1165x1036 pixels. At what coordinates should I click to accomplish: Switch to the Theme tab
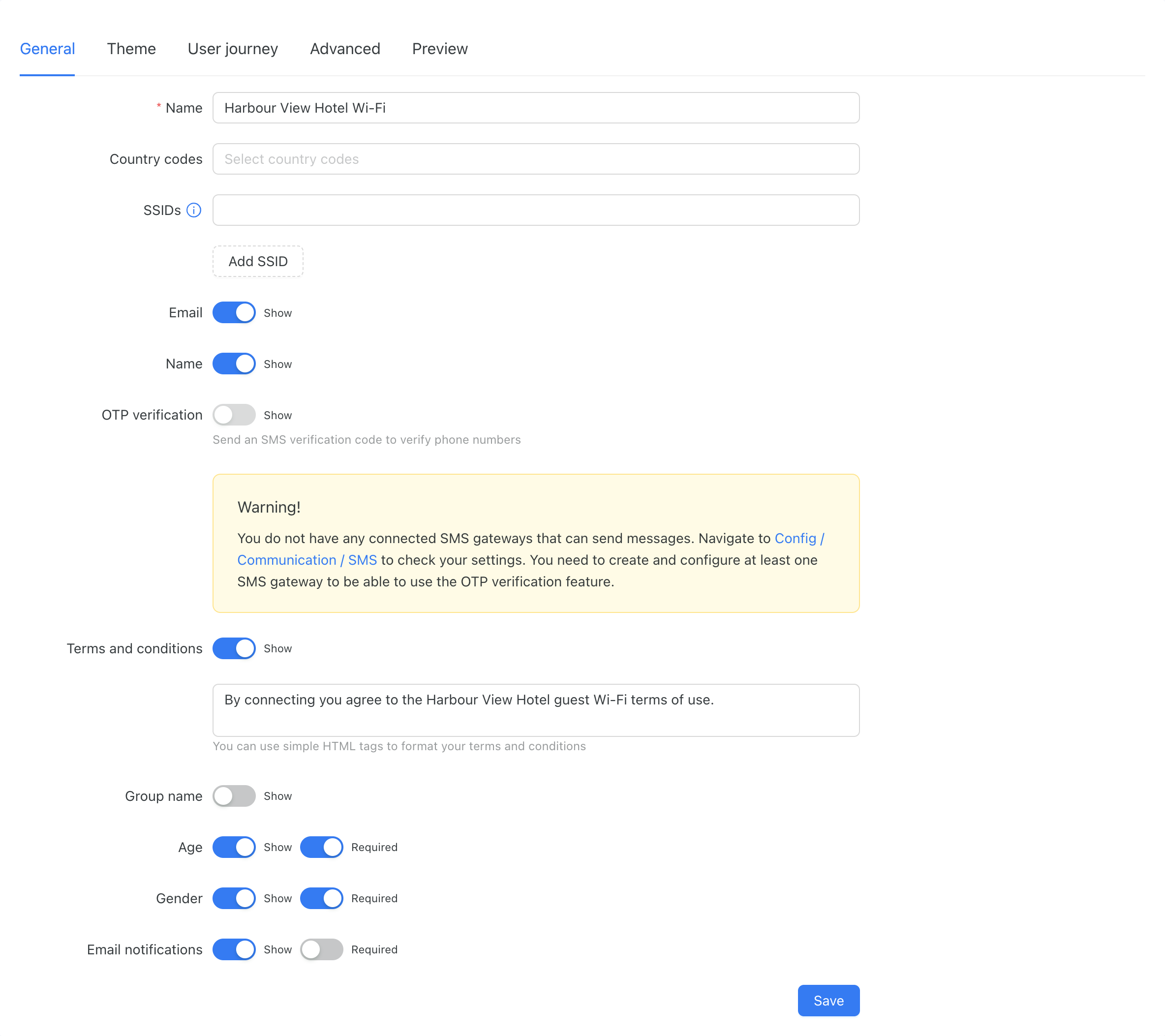132,49
